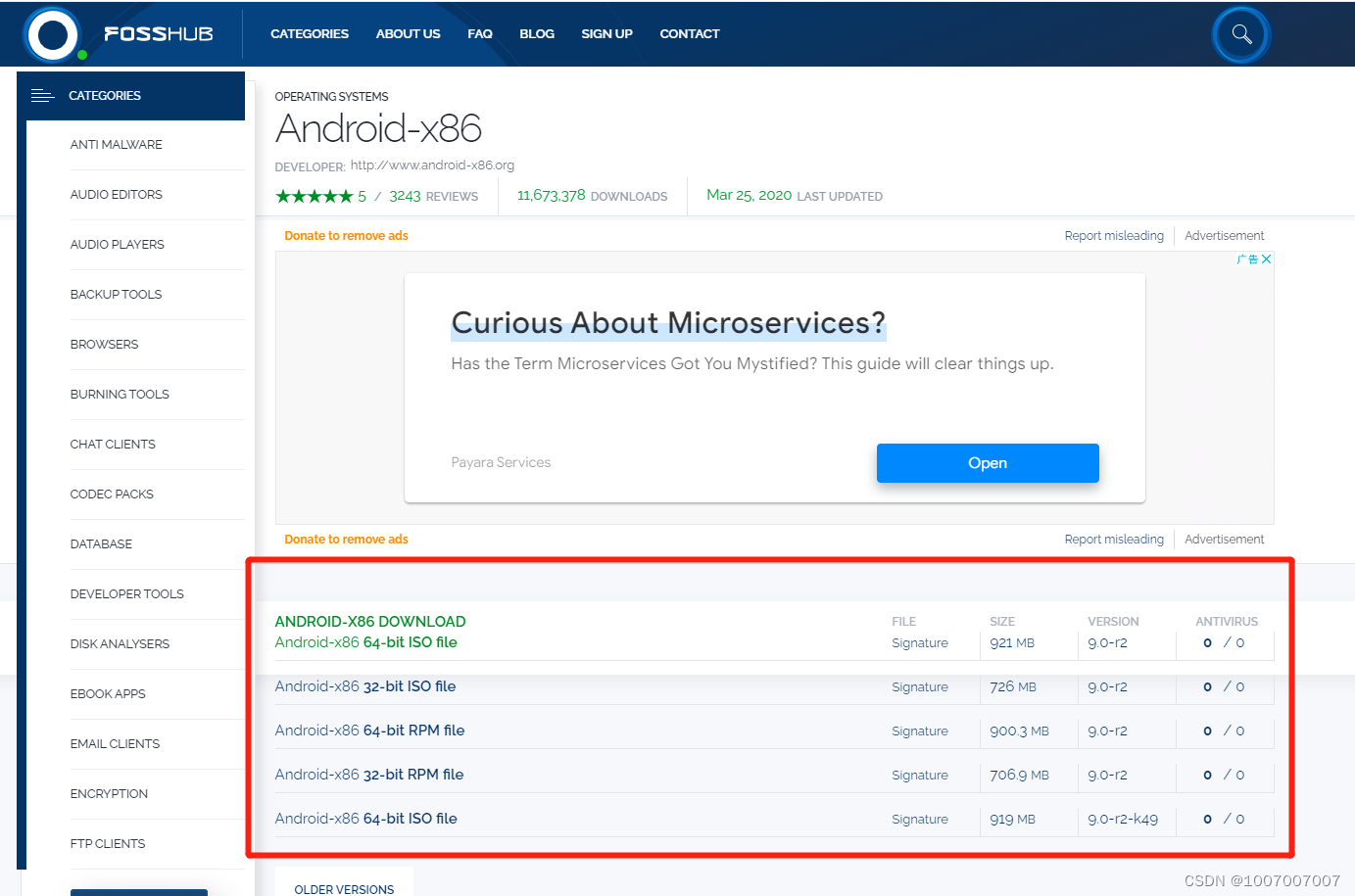This screenshot has height=896, width=1355.
Task: Click the five-star rating icons
Action: coord(314,197)
